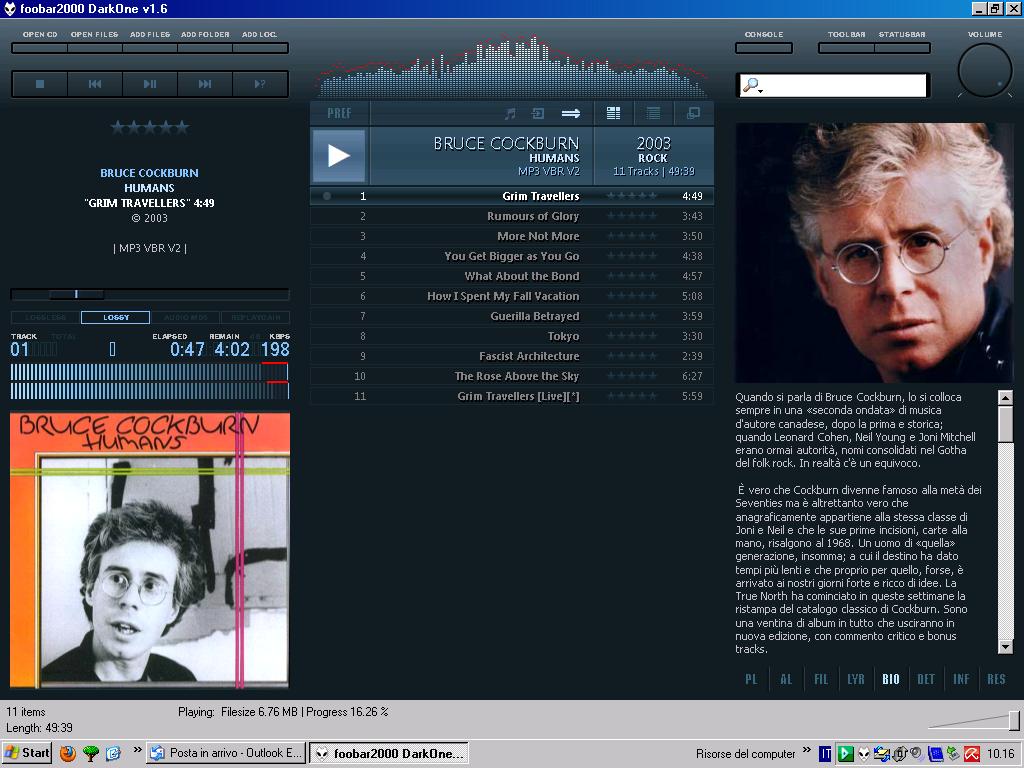1024x768 pixels.
Task: Skip to the previous track
Action: [x=95, y=84]
